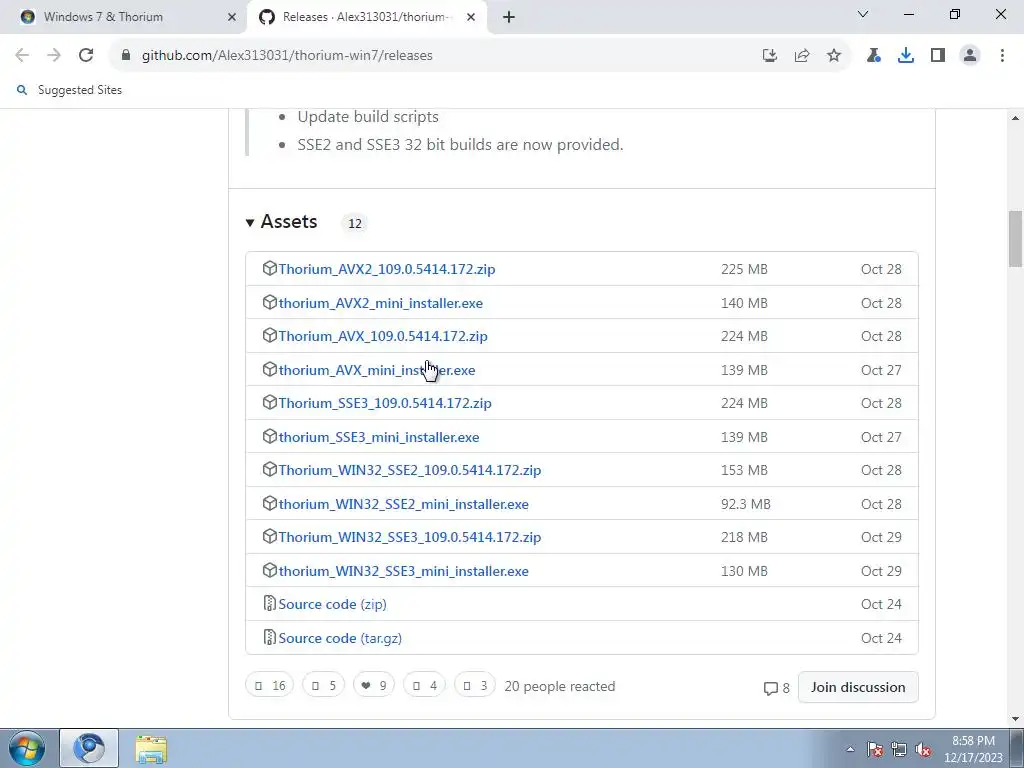This screenshot has width=1024, height=768.
Task: Switch to the Windows 7 & Thorium tab
Action: tap(124, 17)
